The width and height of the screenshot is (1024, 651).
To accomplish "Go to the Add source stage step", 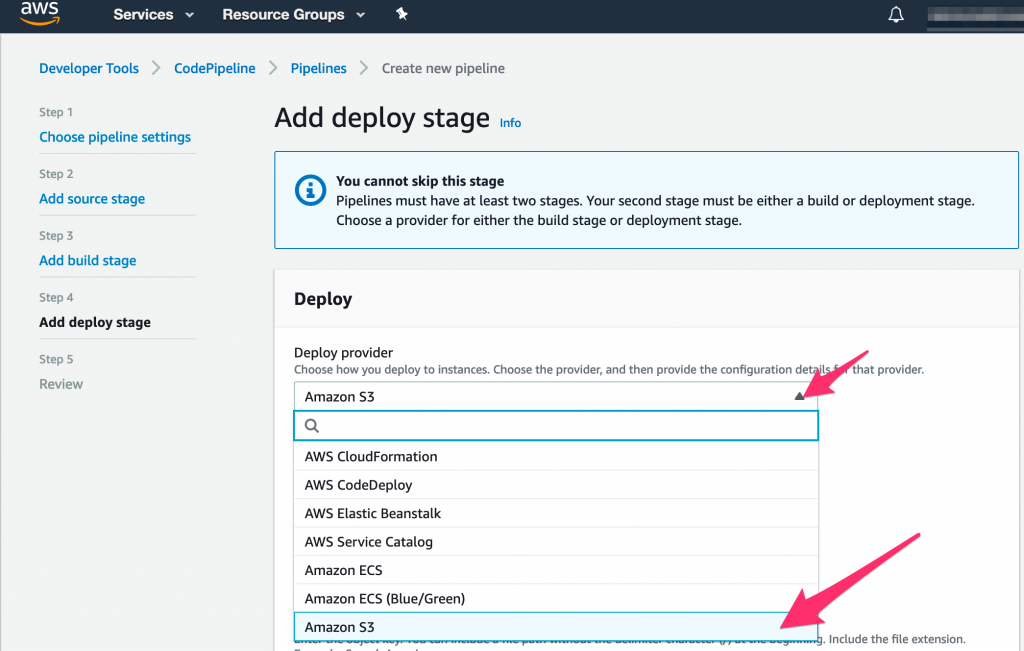I will click(92, 199).
